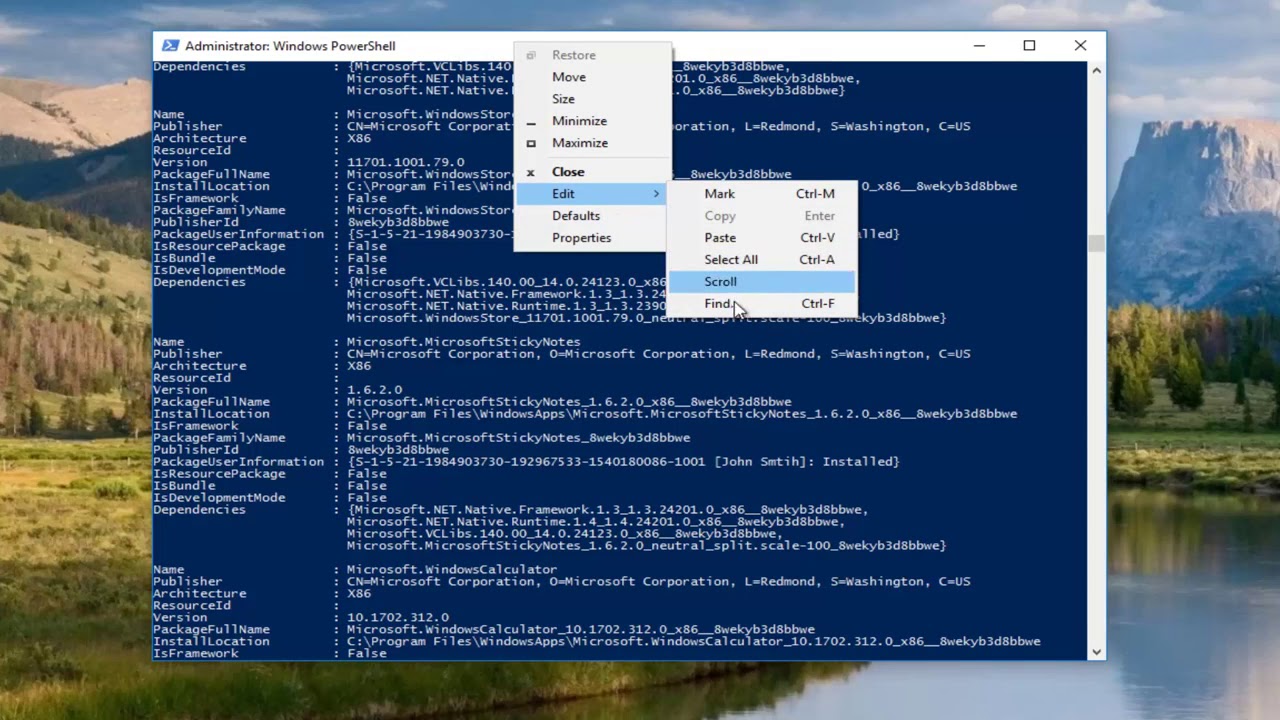Screen dimensions: 1280x720
Task: Click version value 10.1702.312.0
Action: pos(398,618)
